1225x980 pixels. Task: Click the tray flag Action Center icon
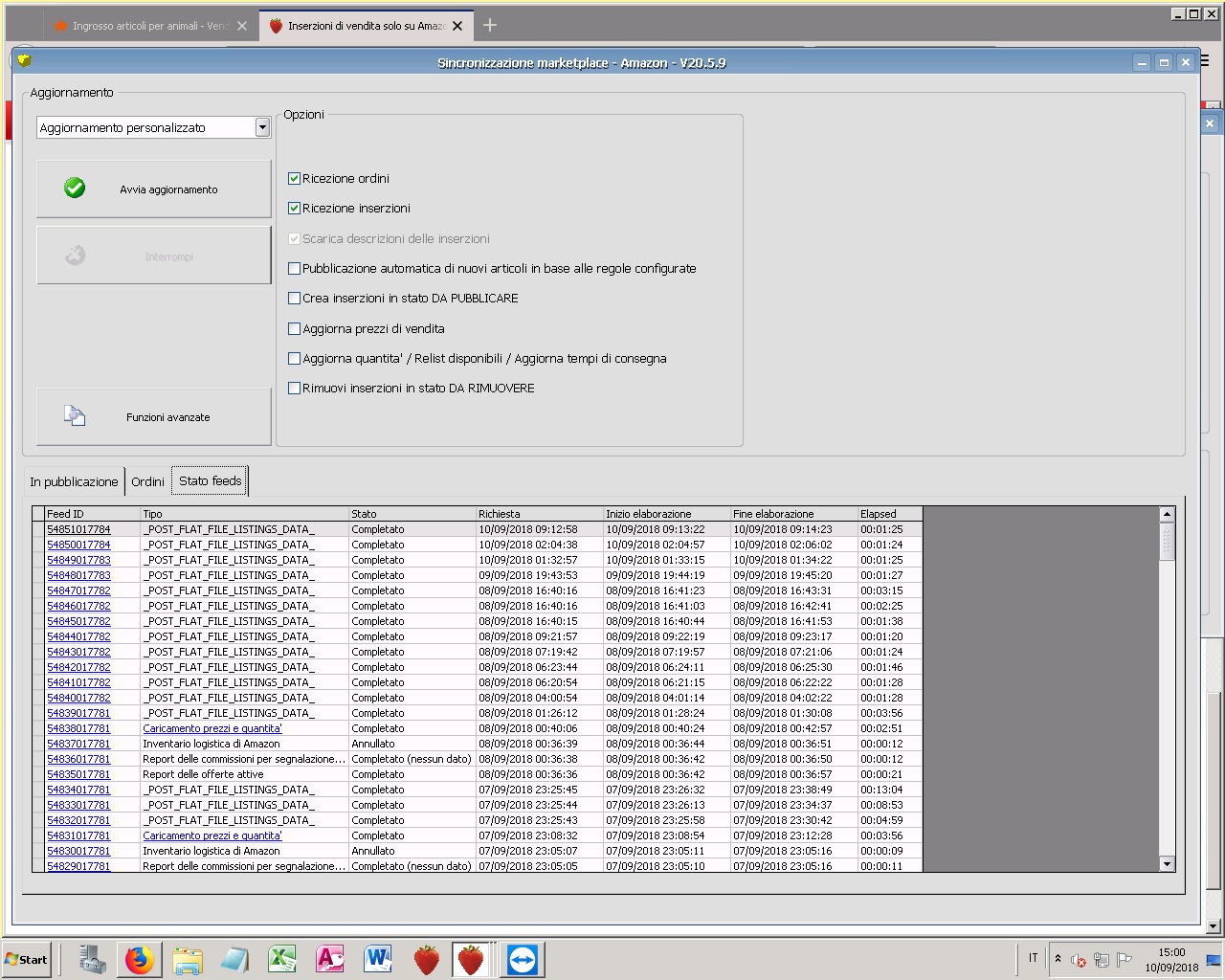pyautogui.click(x=1125, y=960)
